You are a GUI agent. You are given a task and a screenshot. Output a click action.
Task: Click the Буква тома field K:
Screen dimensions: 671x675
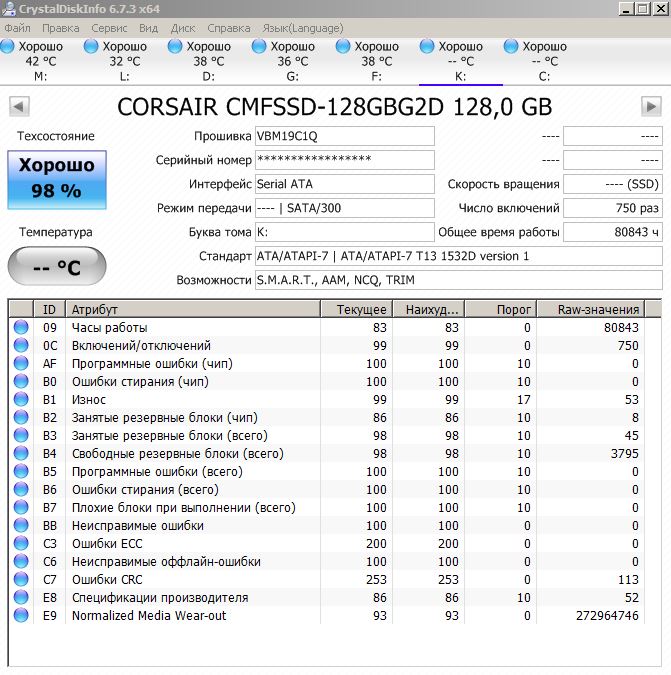pyautogui.click(x=345, y=232)
